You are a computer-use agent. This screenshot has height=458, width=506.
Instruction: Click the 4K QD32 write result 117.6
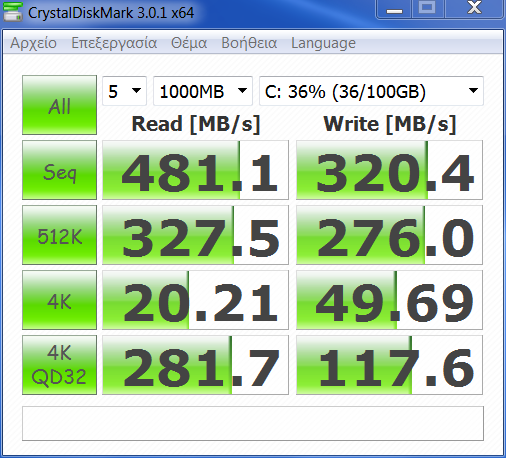[x=389, y=365]
